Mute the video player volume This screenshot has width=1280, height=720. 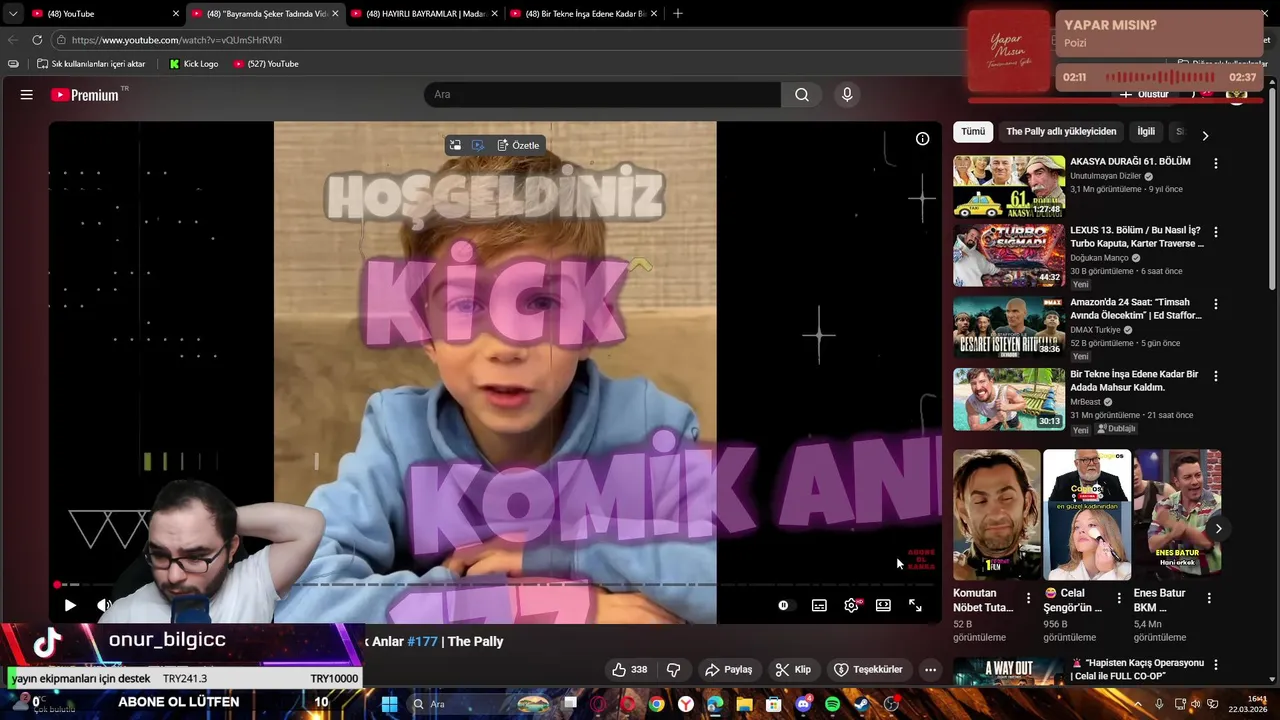point(104,605)
